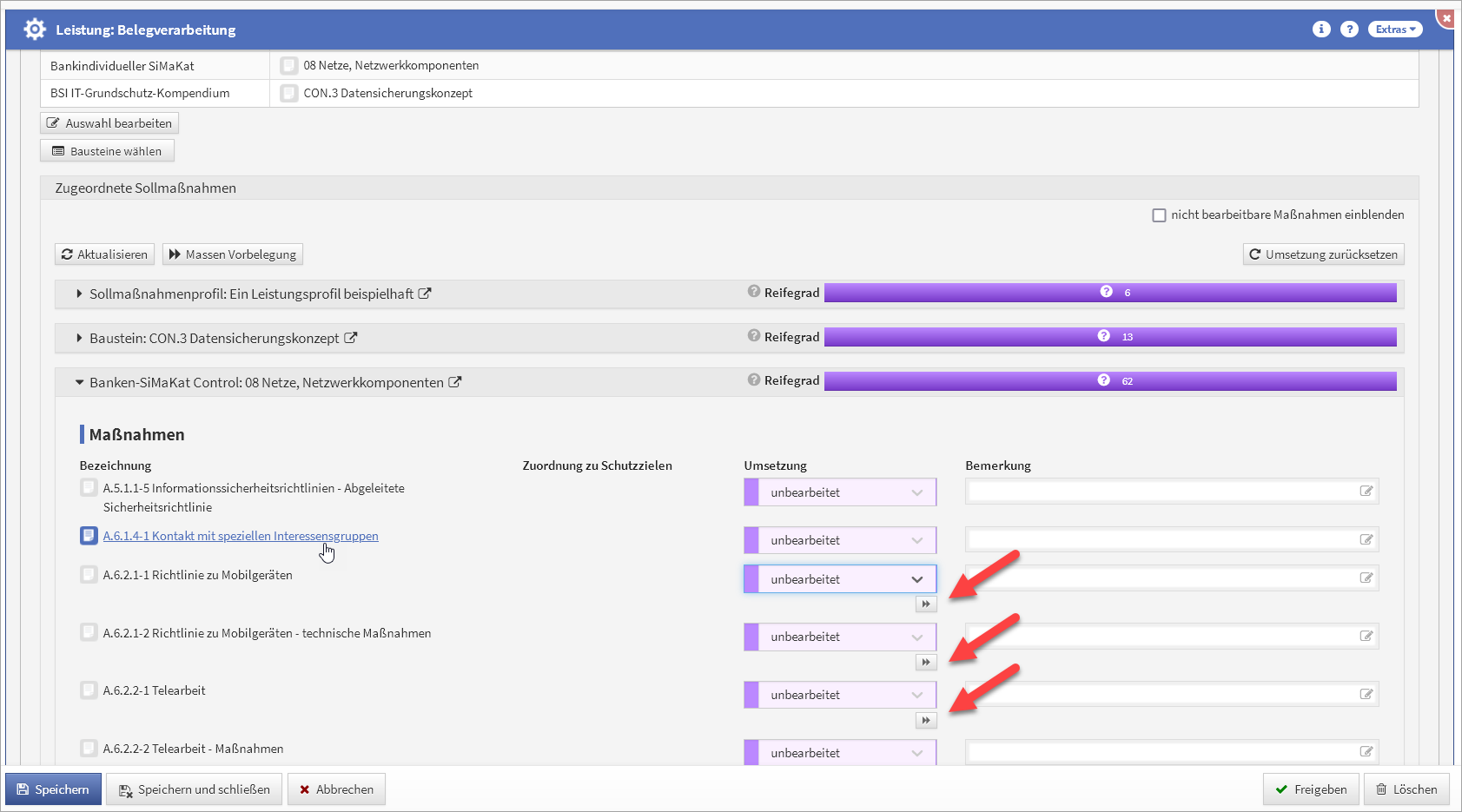Open the Extras menu
This screenshot has height=812, width=1462.
coord(1395,30)
